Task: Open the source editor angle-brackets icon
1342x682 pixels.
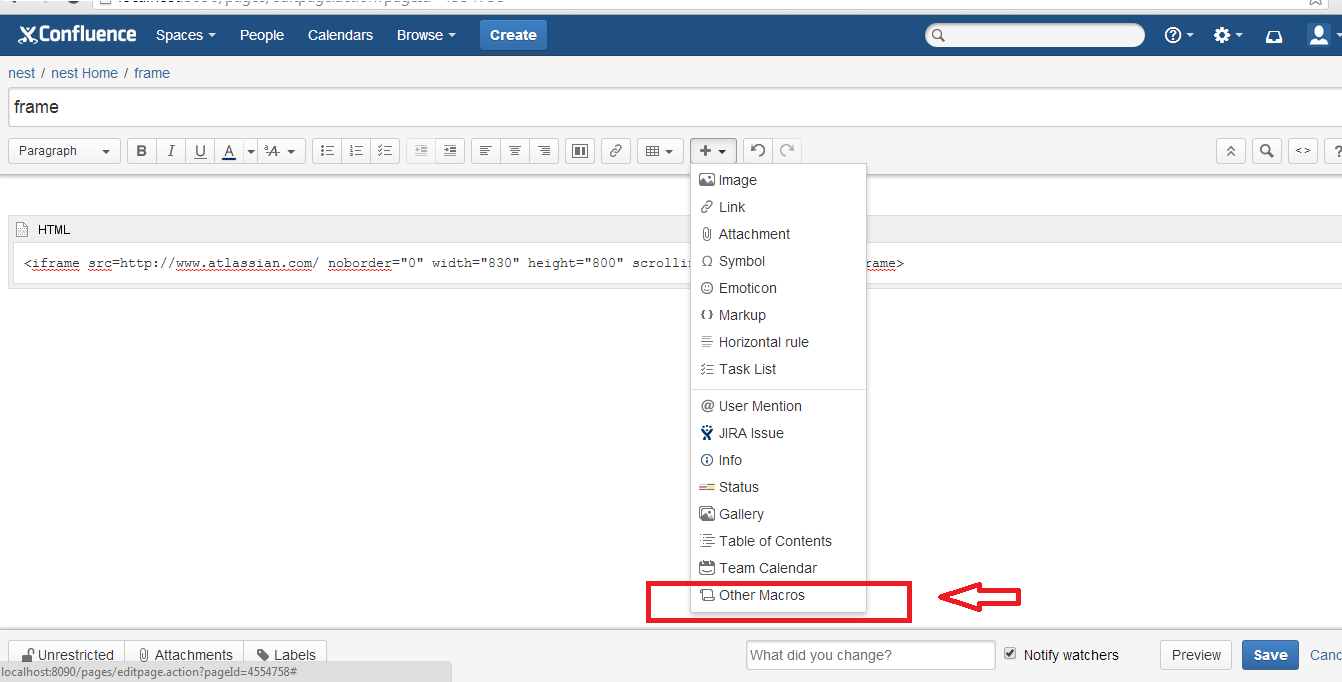Action: pos(1303,151)
